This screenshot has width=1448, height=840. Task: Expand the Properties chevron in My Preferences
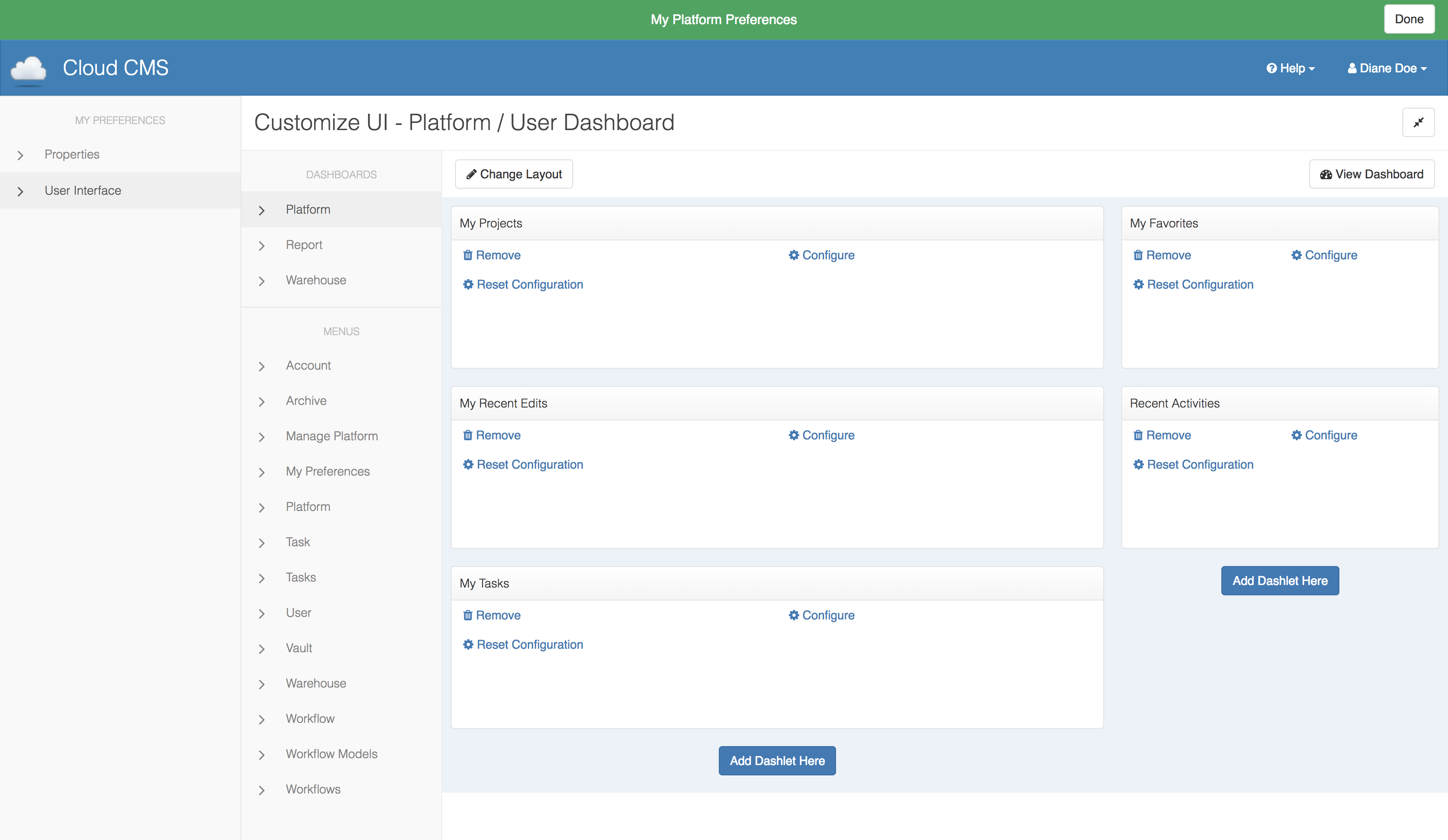(21, 155)
